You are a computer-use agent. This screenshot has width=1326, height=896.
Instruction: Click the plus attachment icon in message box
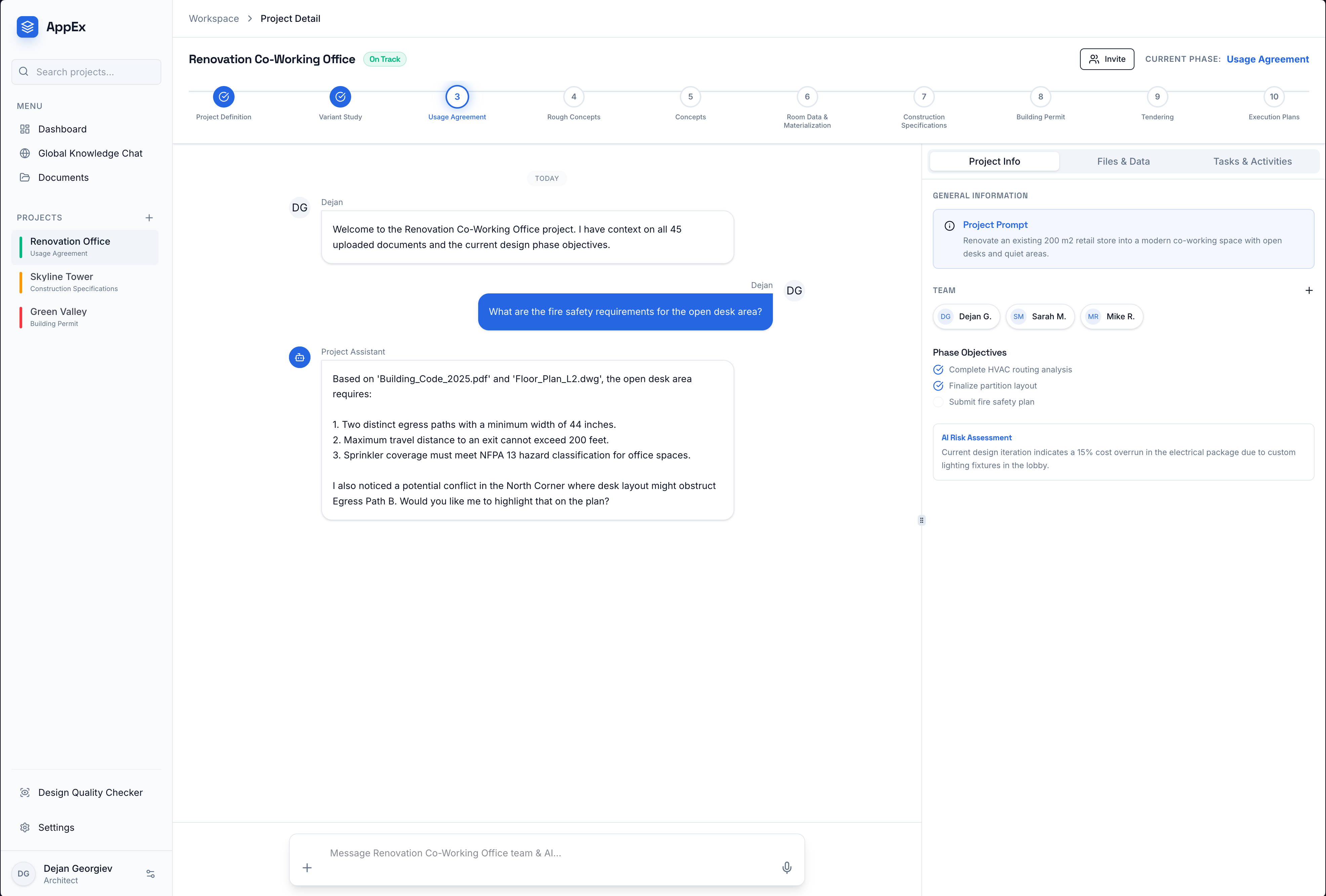pyautogui.click(x=307, y=867)
